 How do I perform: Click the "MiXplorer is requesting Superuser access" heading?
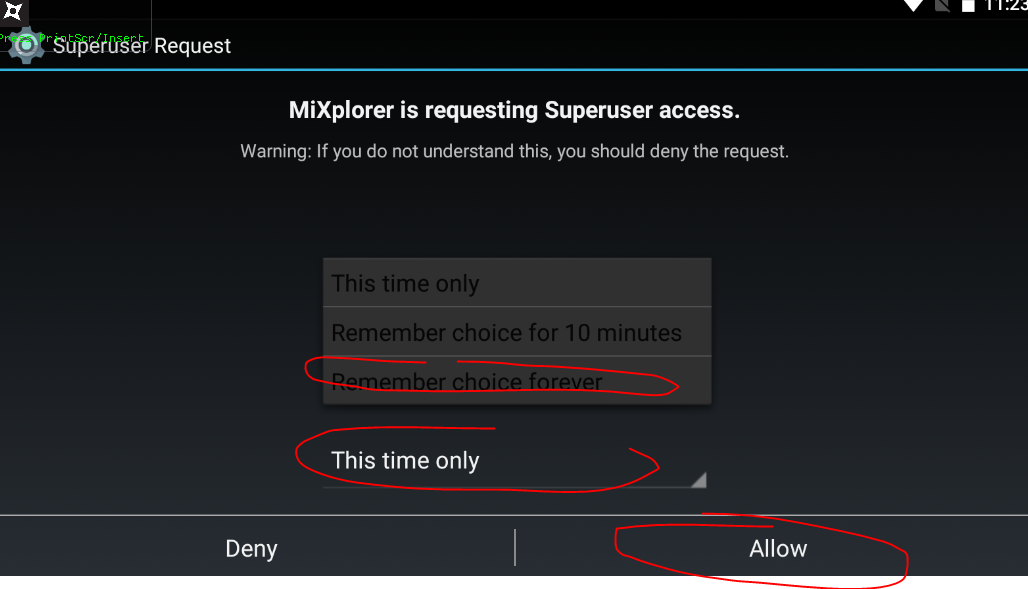(514, 110)
